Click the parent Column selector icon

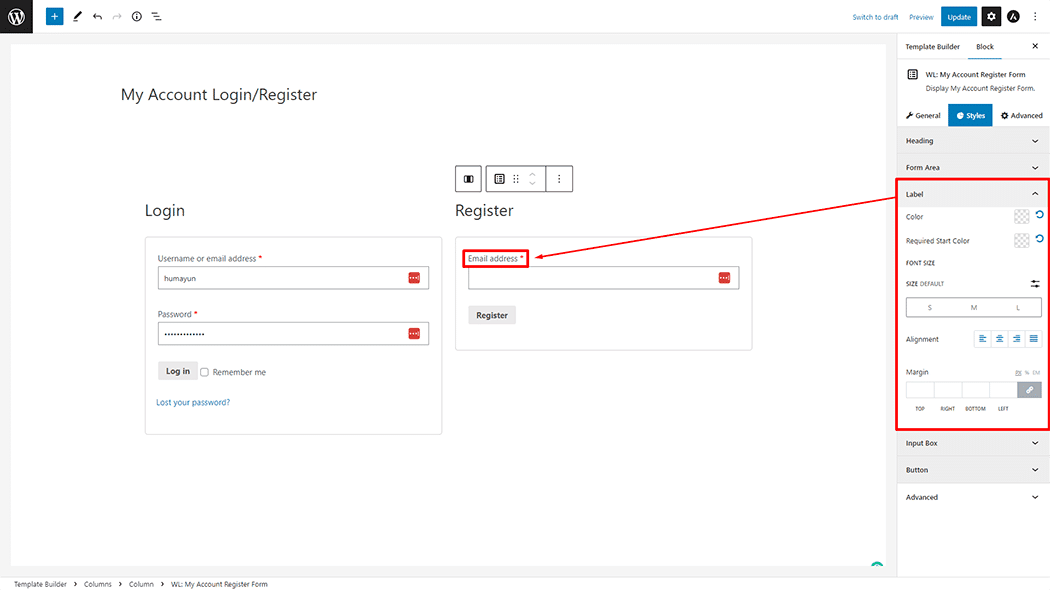(467, 178)
